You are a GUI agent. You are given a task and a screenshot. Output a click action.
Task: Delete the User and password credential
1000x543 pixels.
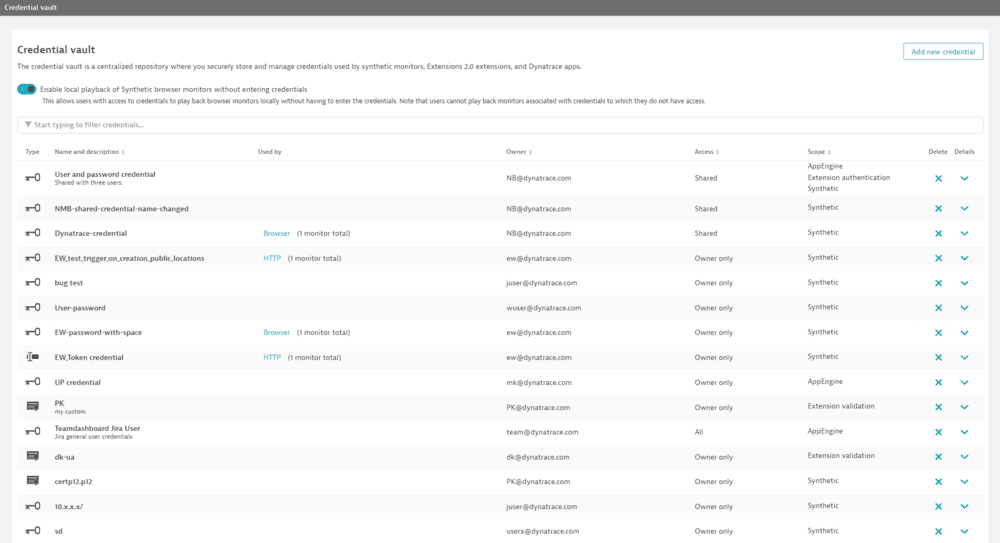(x=938, y=179)
